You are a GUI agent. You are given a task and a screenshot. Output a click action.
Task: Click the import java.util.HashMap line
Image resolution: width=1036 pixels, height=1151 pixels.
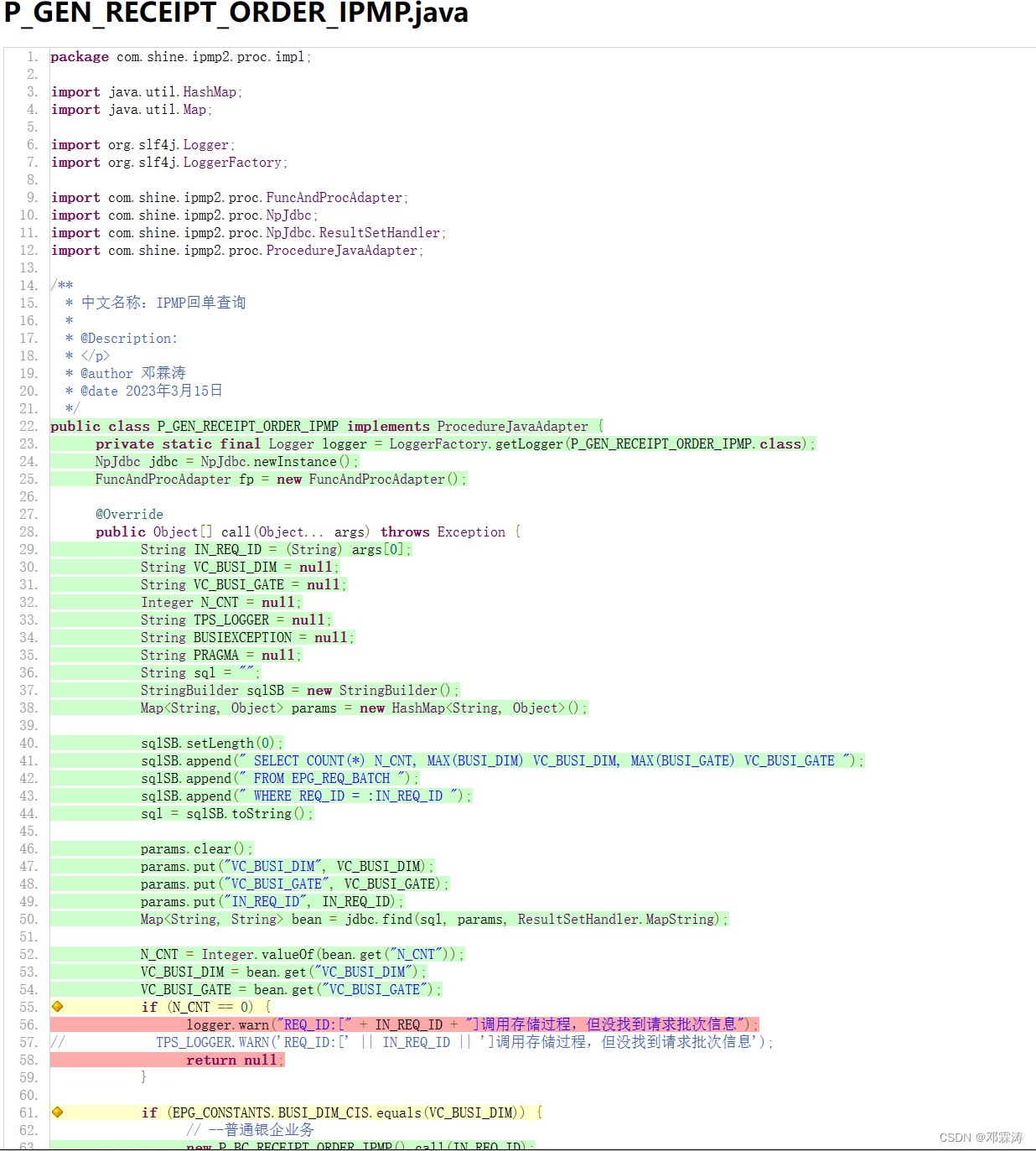click(x=146, y=92)
